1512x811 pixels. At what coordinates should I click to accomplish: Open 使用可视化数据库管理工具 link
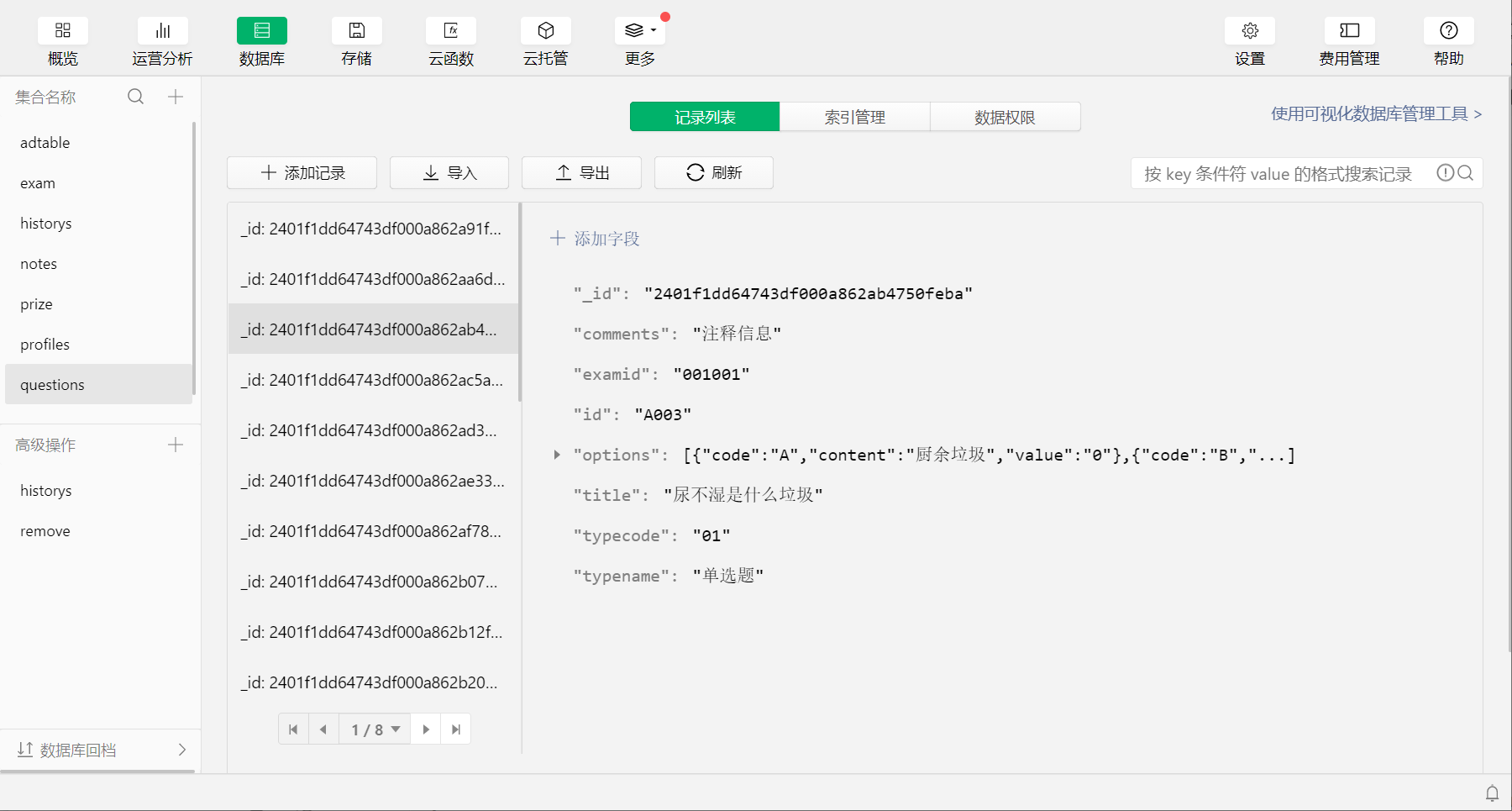click(x=1375, y=113)
